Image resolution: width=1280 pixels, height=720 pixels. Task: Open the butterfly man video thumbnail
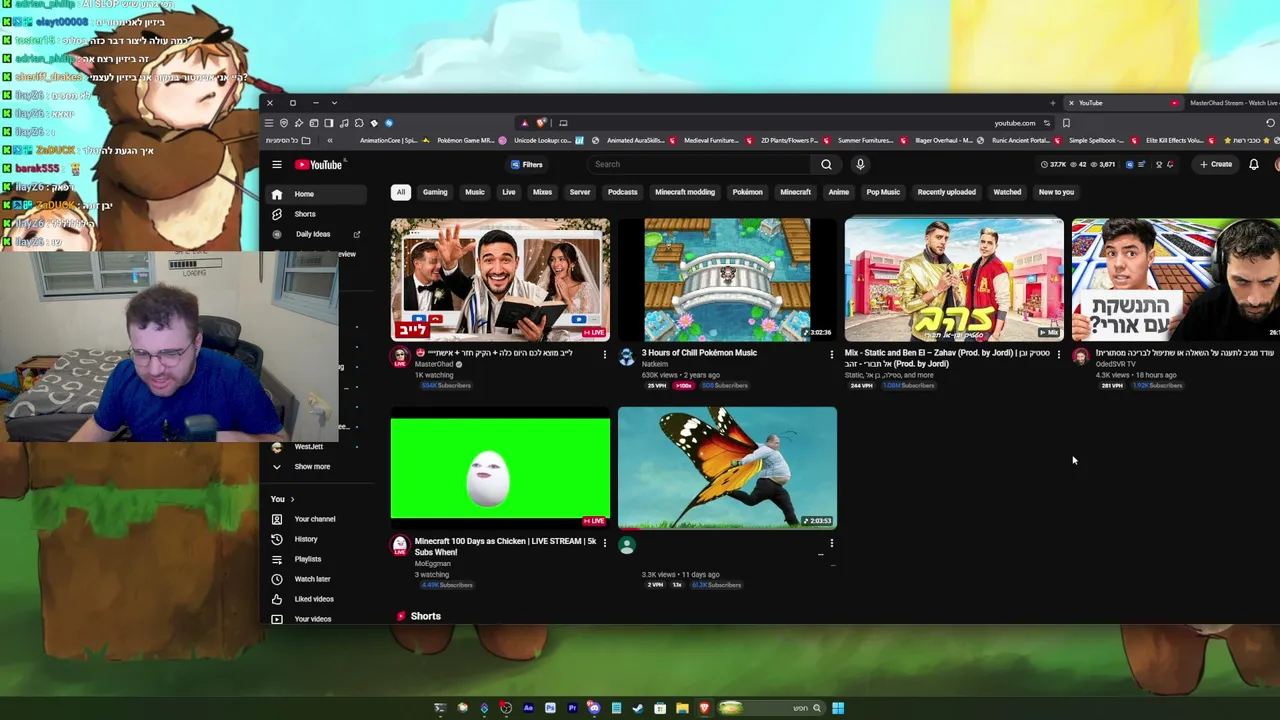[x=727, y=467]
